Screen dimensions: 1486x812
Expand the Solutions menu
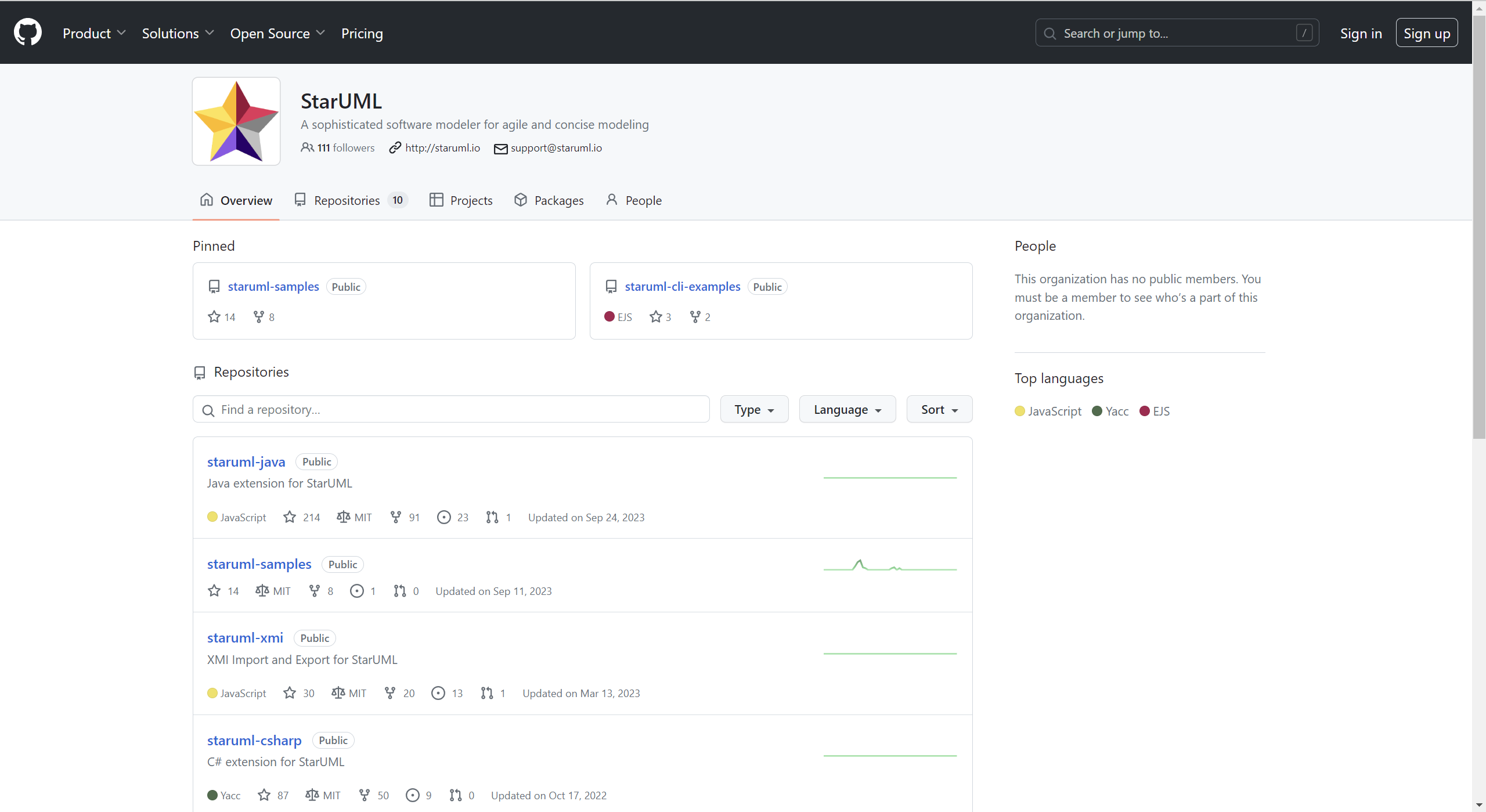[178, 34]
